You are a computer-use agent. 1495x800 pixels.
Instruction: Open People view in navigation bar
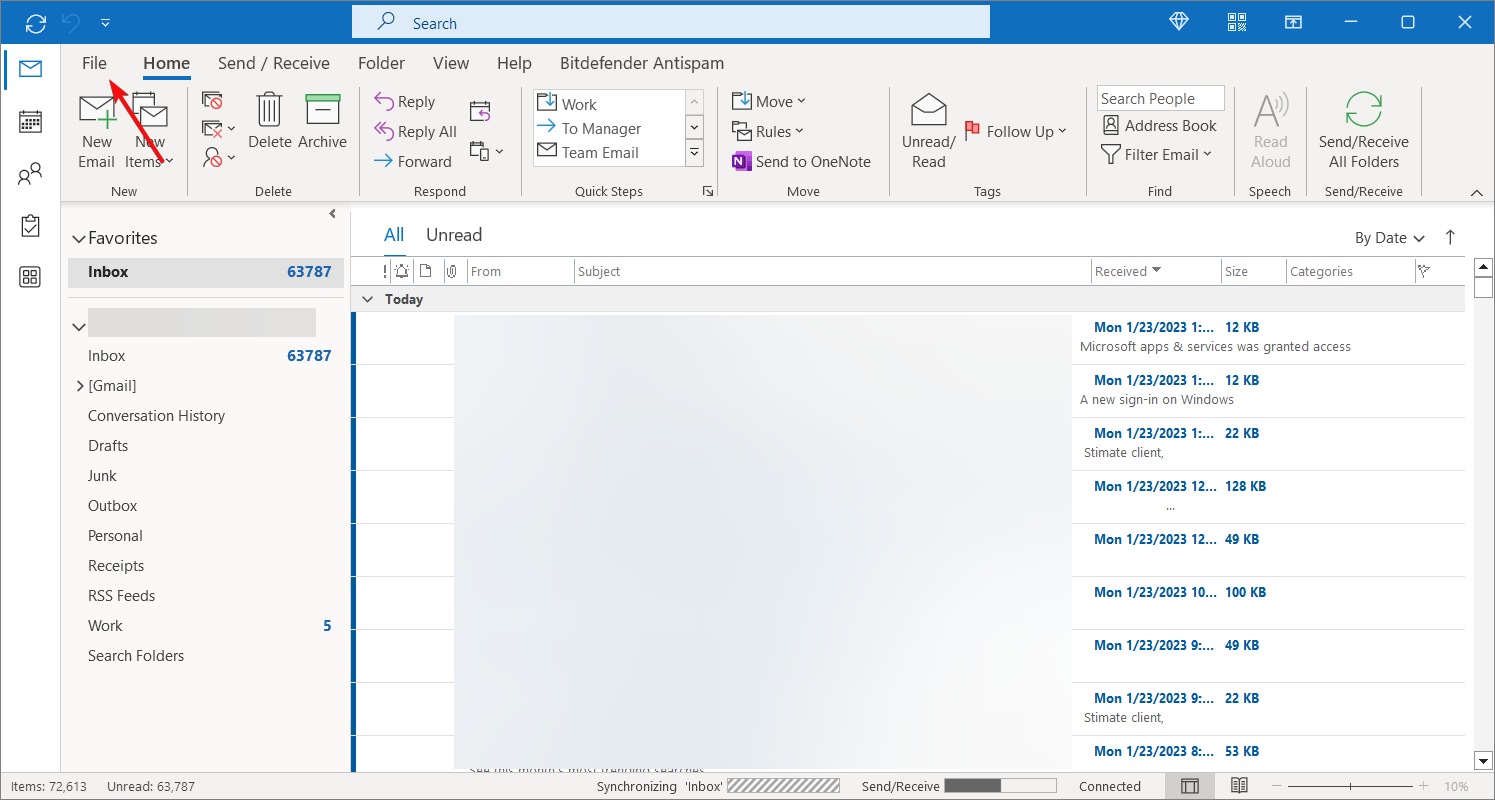tap(30, 174)
